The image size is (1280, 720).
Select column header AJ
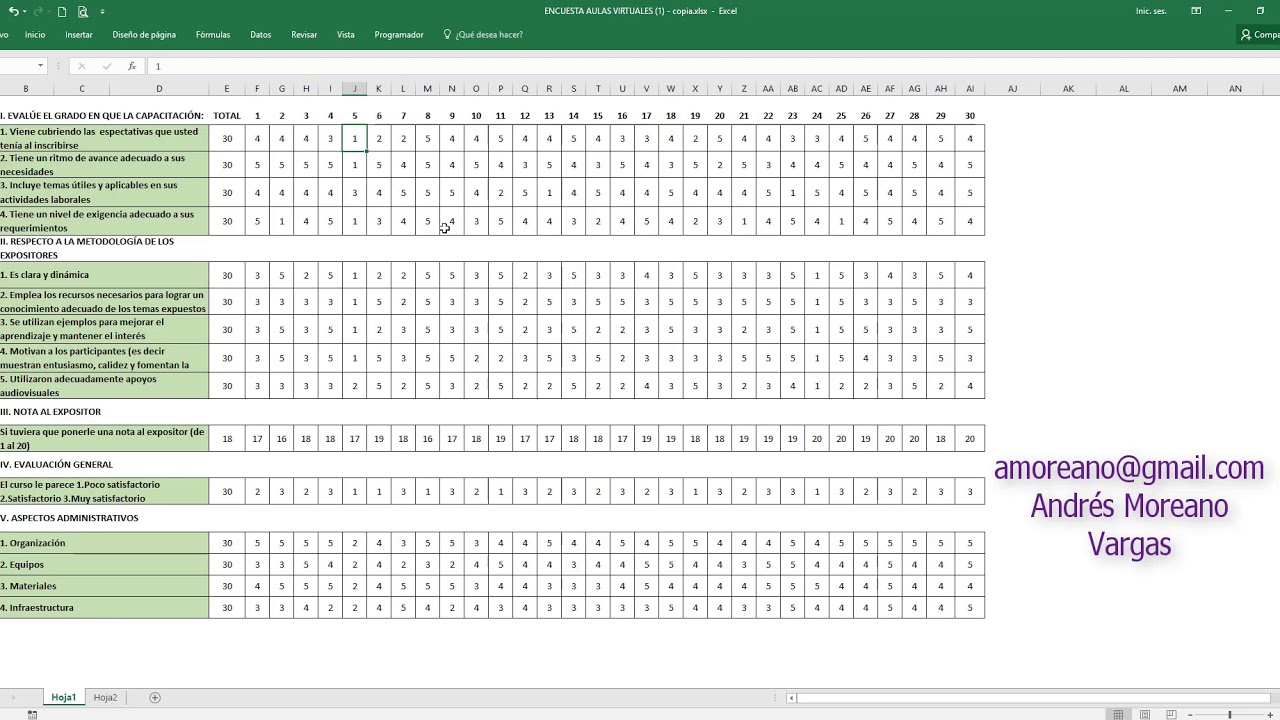[1012, 89]
